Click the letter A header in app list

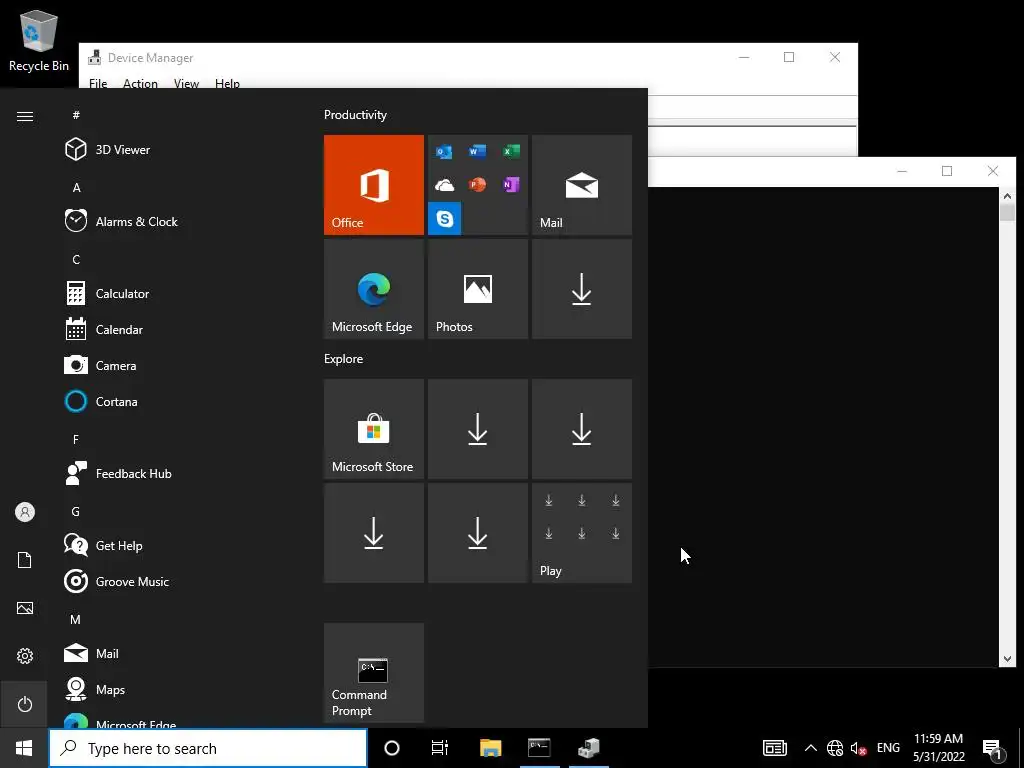coord(76,188)
